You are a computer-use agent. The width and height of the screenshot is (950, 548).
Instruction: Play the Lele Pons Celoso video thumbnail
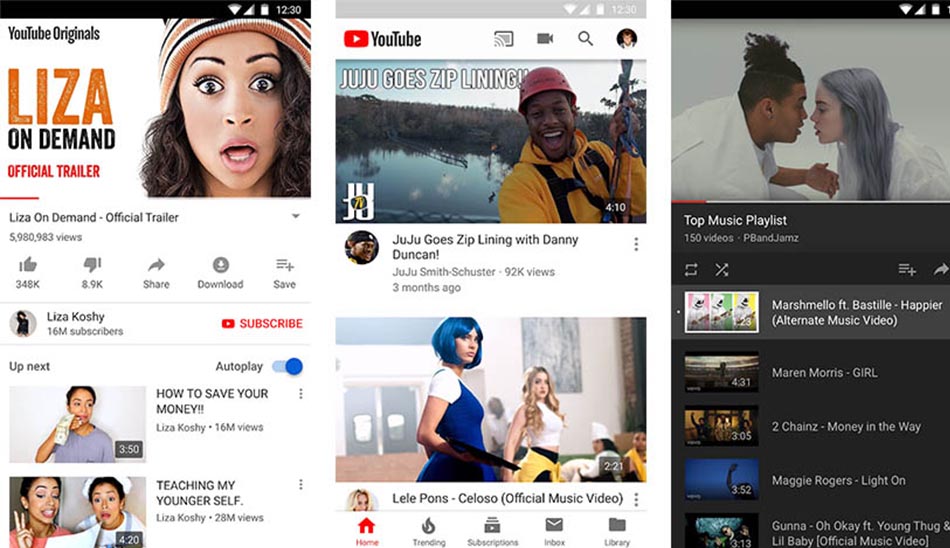(x=491, y=399)
